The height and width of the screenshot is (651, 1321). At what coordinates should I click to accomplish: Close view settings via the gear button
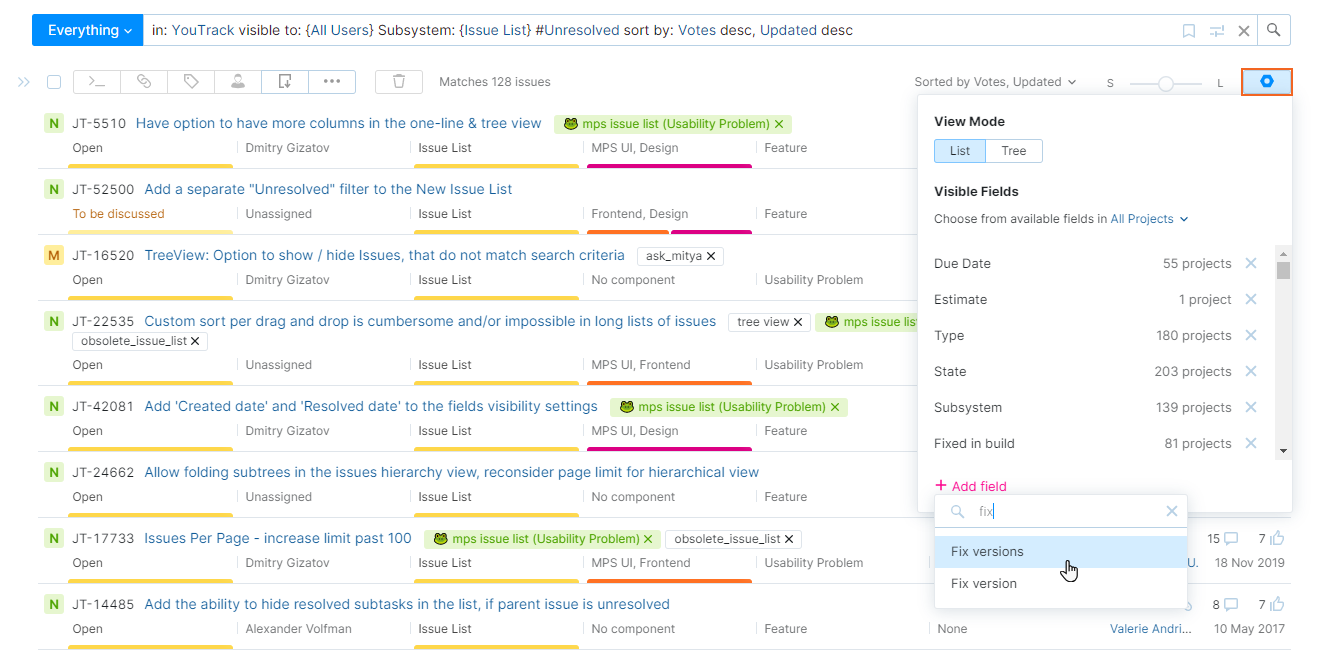(x=1266, y=82)
